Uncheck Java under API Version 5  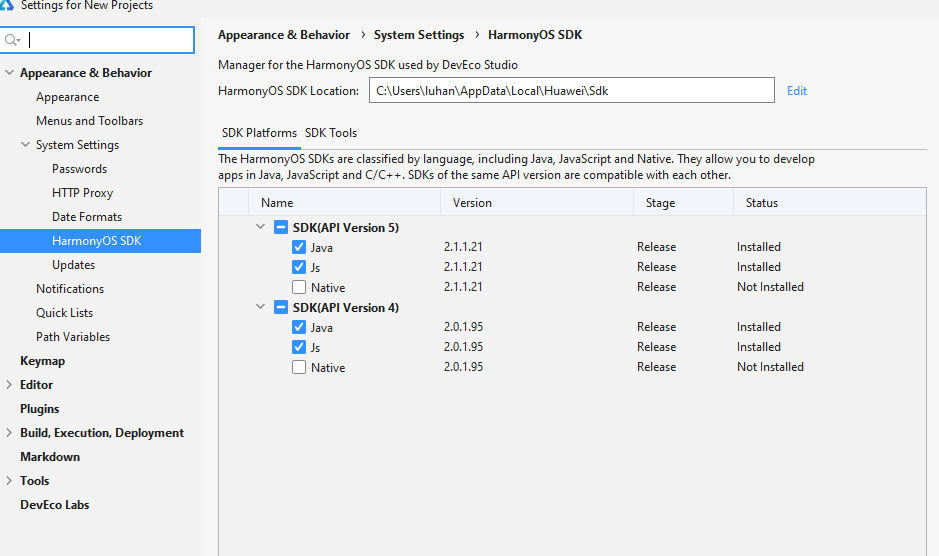pos(299,247)
